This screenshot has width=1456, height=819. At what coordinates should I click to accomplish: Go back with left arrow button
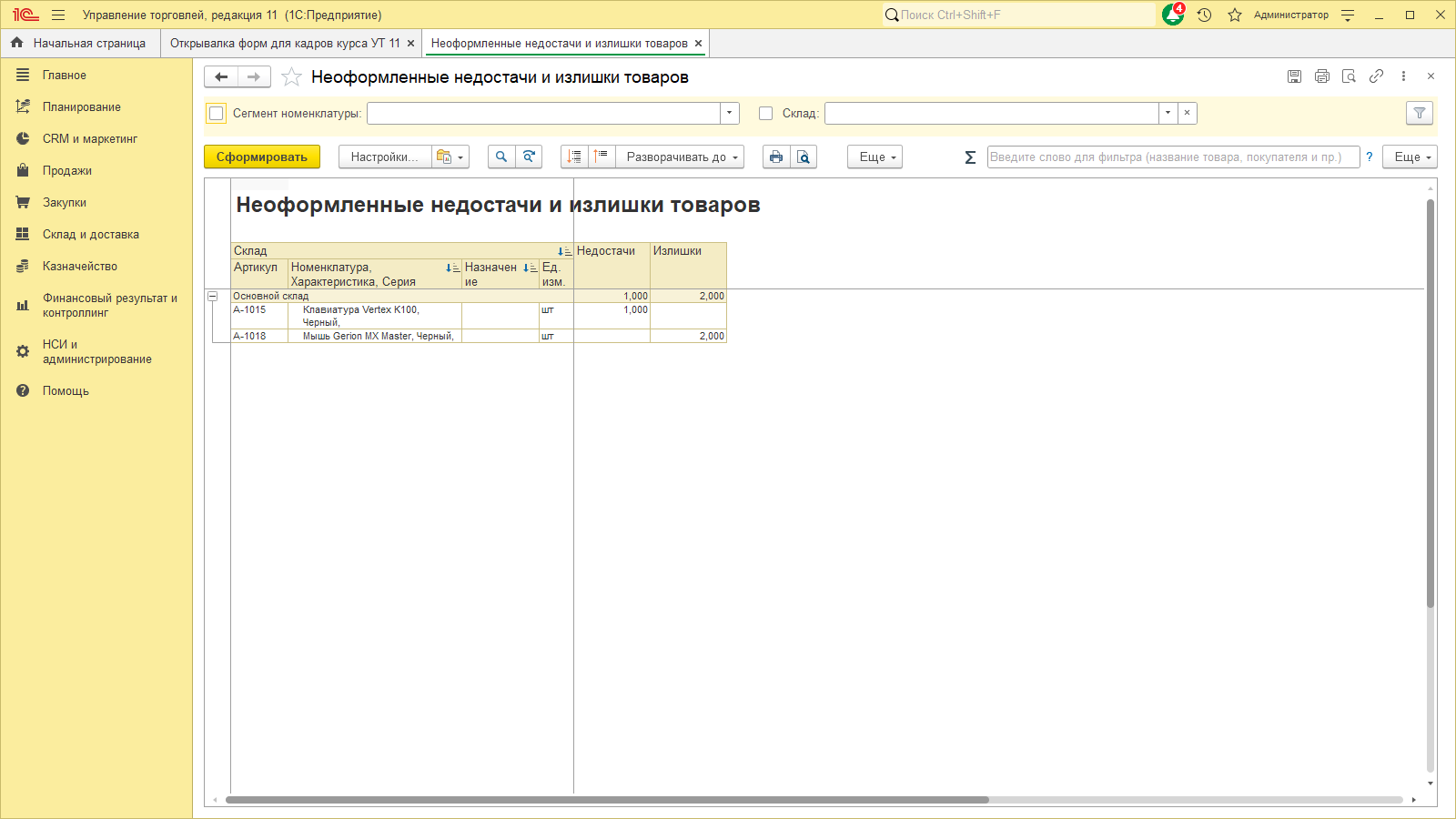(221, 76)
